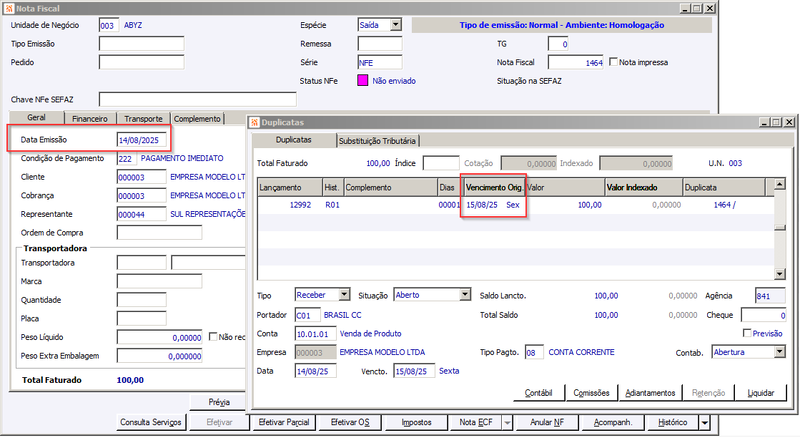Viewport: 800px width, 438px height.
Task: Click the Chave NFe SEFAZ field
Action: tap(197, 99)
